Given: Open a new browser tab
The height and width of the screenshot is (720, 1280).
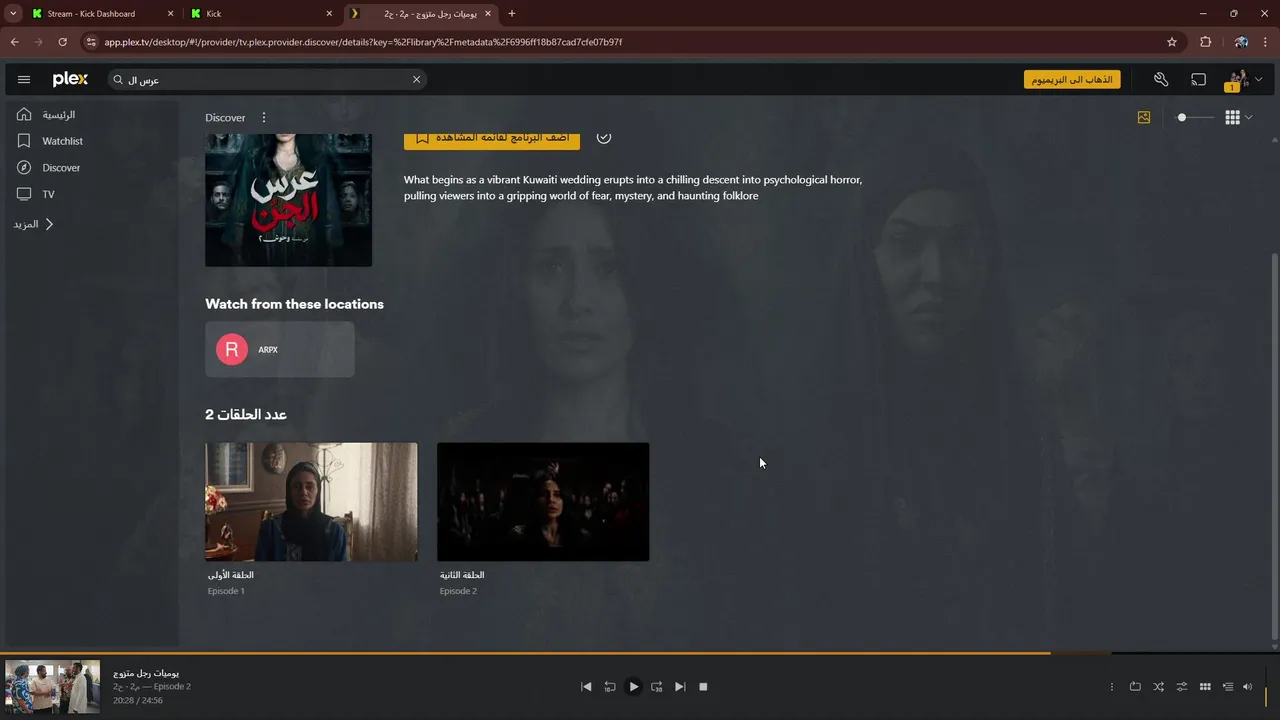Looking at the screenshot, I should pyautogui.click(x=512, y=14).
